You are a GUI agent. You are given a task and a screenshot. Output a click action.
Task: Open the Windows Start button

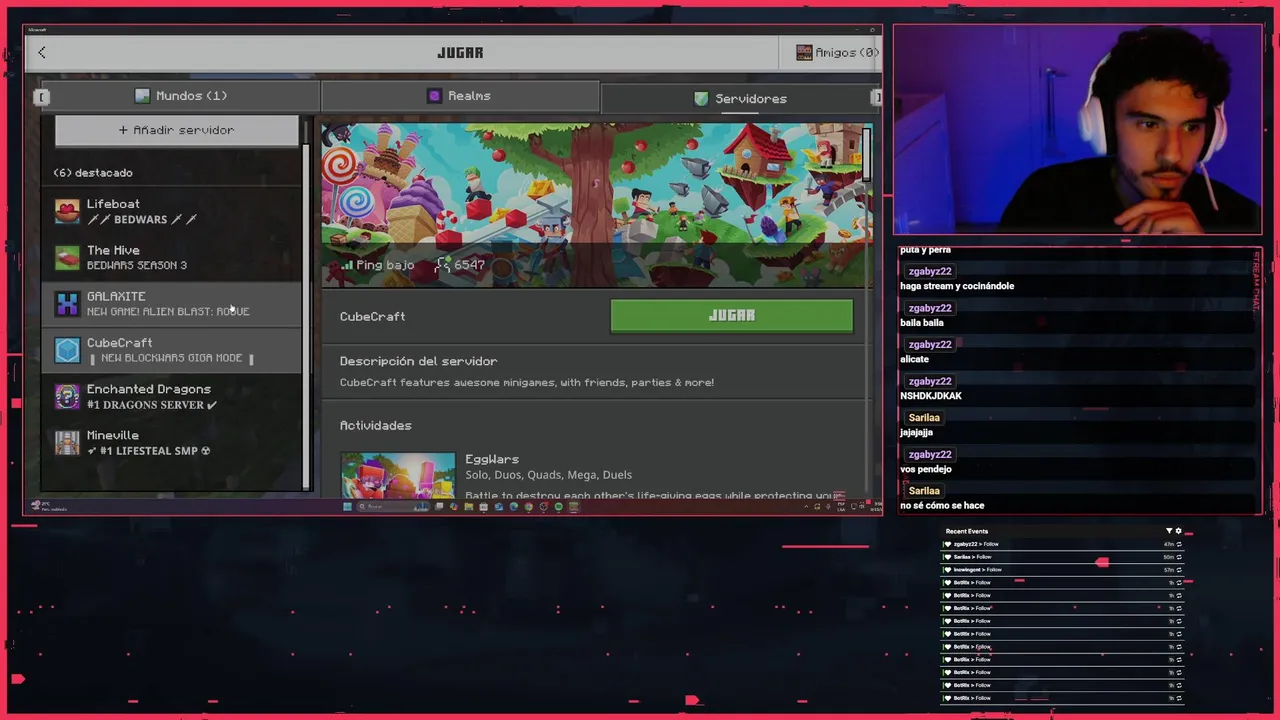click(x=347, y=507)
